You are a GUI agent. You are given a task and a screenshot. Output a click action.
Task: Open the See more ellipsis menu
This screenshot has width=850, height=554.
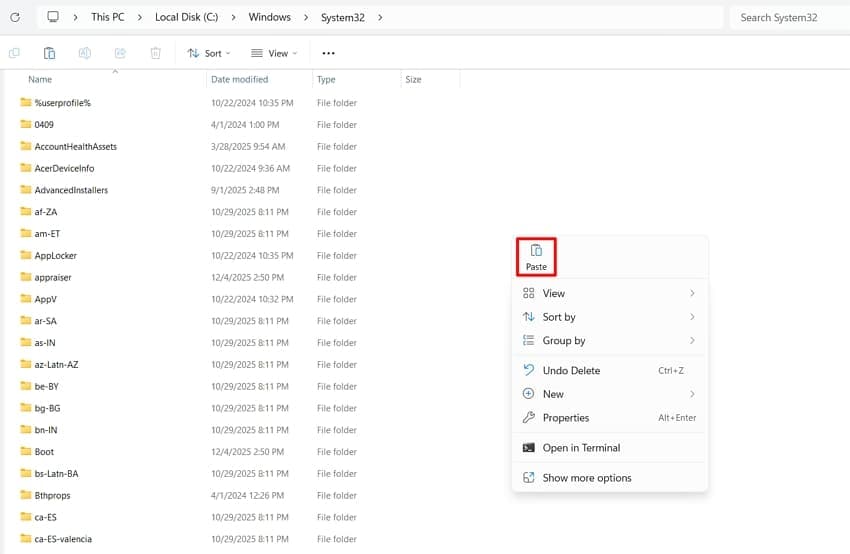pos(329,53)
